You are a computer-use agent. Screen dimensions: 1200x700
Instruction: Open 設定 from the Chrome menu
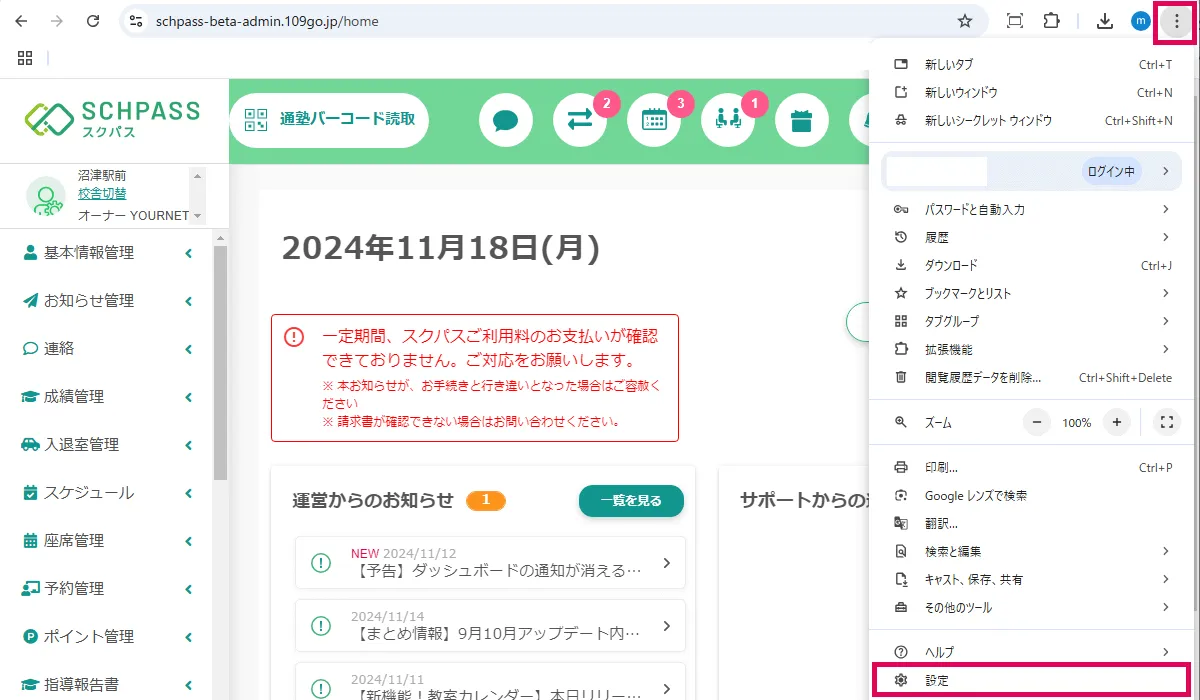point(1032,680)
